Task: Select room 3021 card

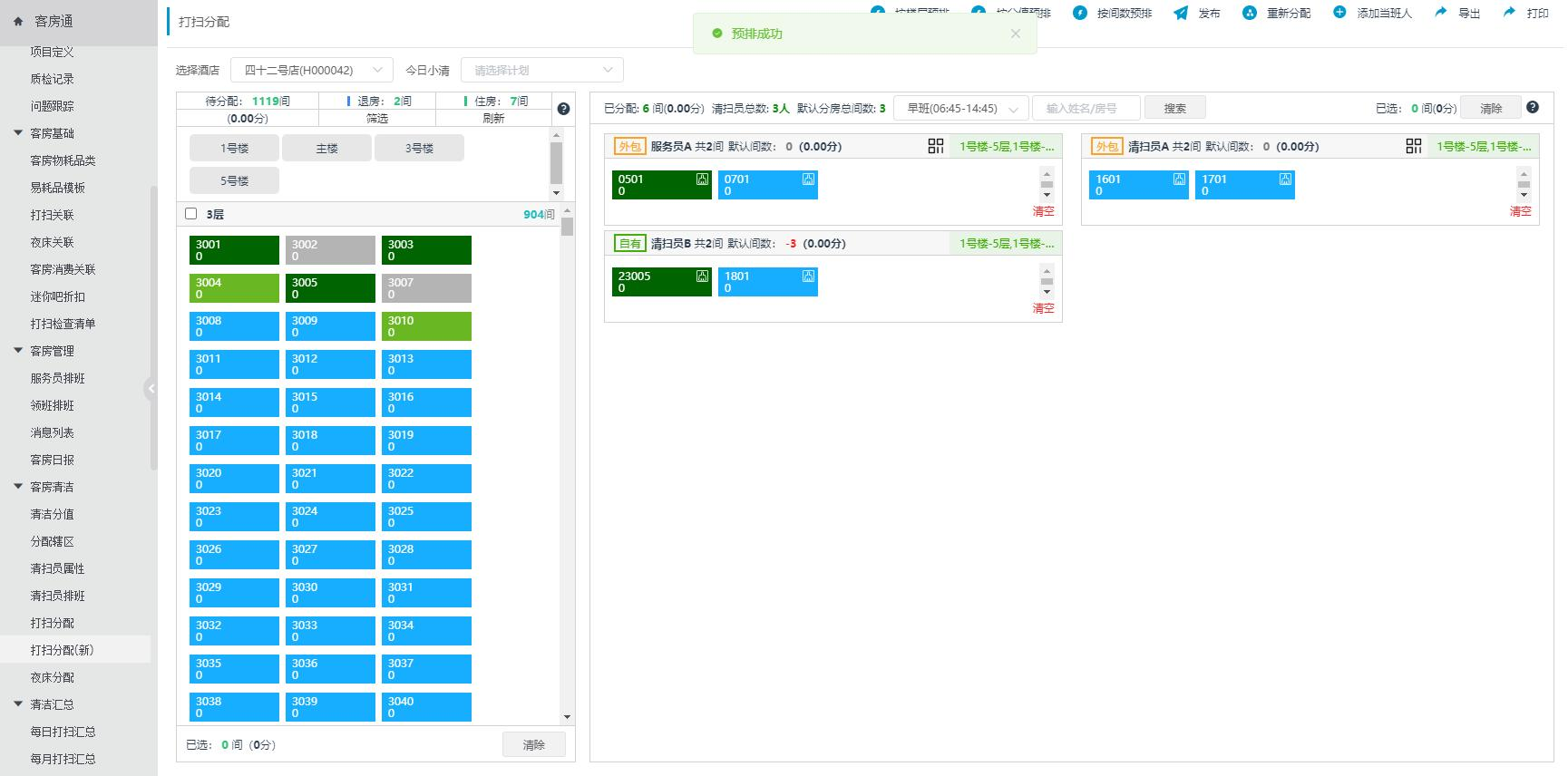Action: pyautogui.click(x=330, y=479)
